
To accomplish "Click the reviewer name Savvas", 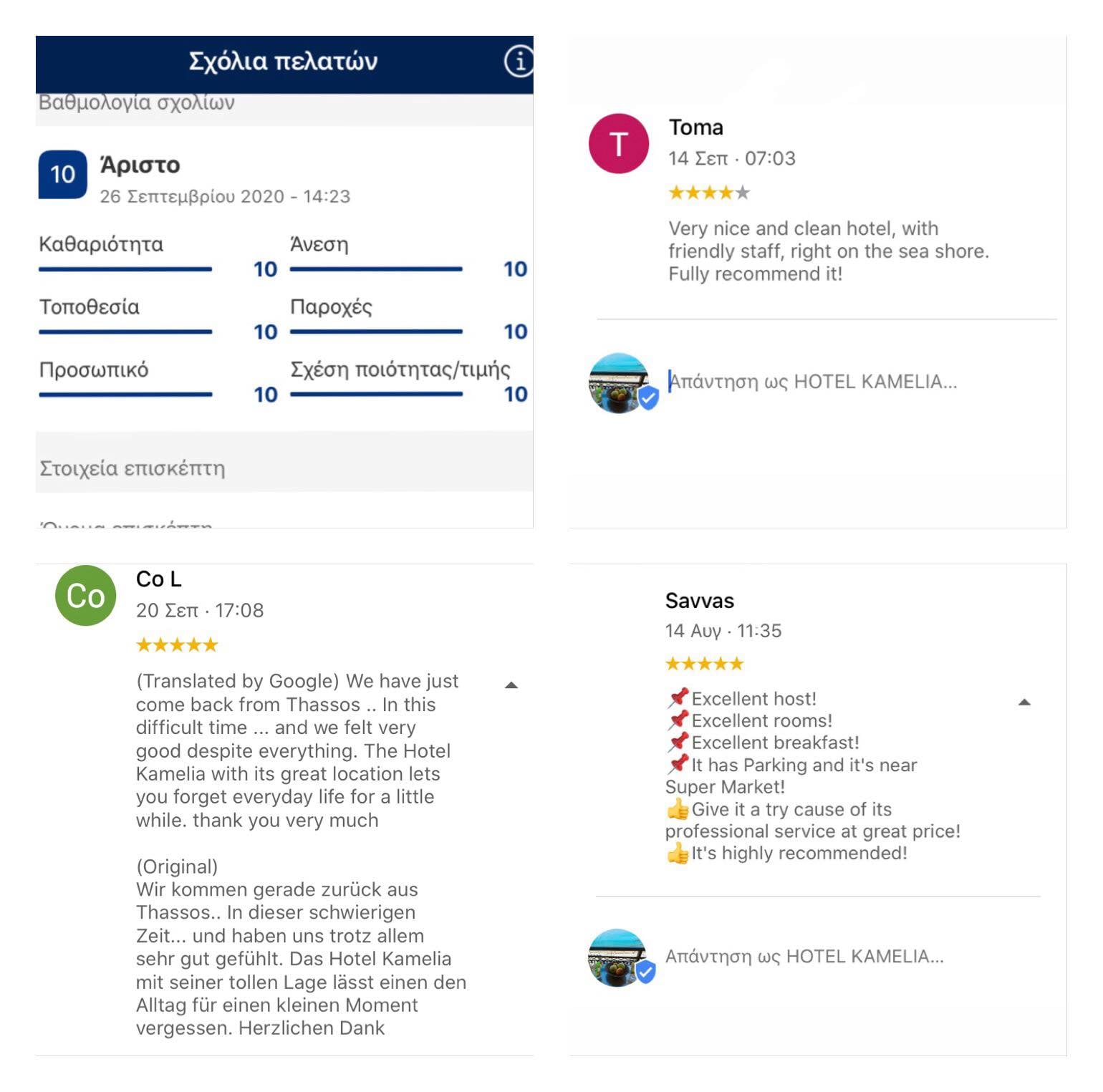I will pyautogui.click(x=700, y=601).
